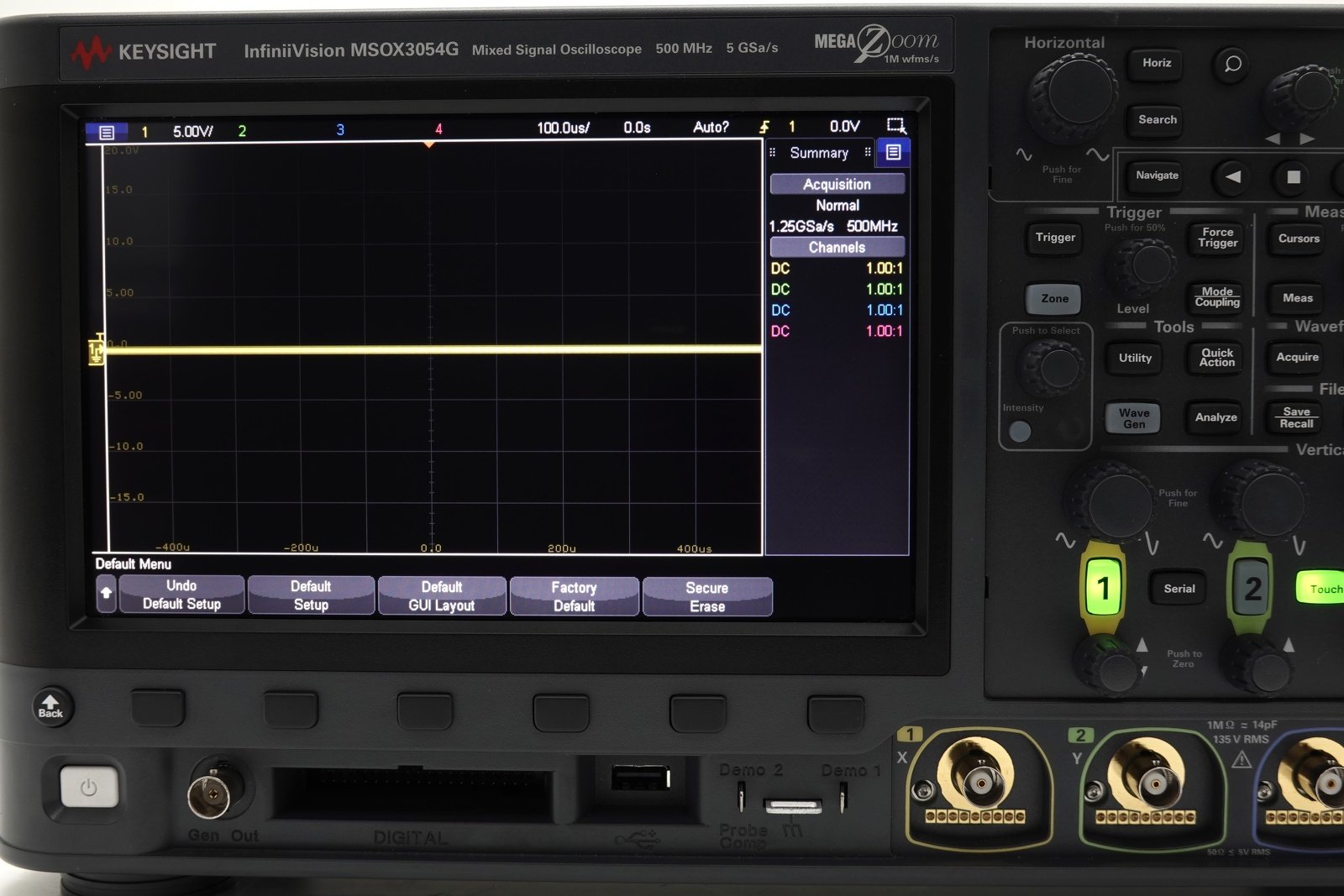The image size is (1344, 896).
Task: Push the Quick Action key
Action: pos(1217,358)
